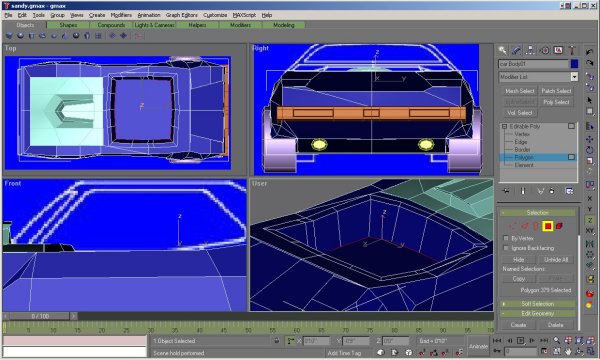Enable the Ignore Backfacing checkbox

click(x=506, y=248)
